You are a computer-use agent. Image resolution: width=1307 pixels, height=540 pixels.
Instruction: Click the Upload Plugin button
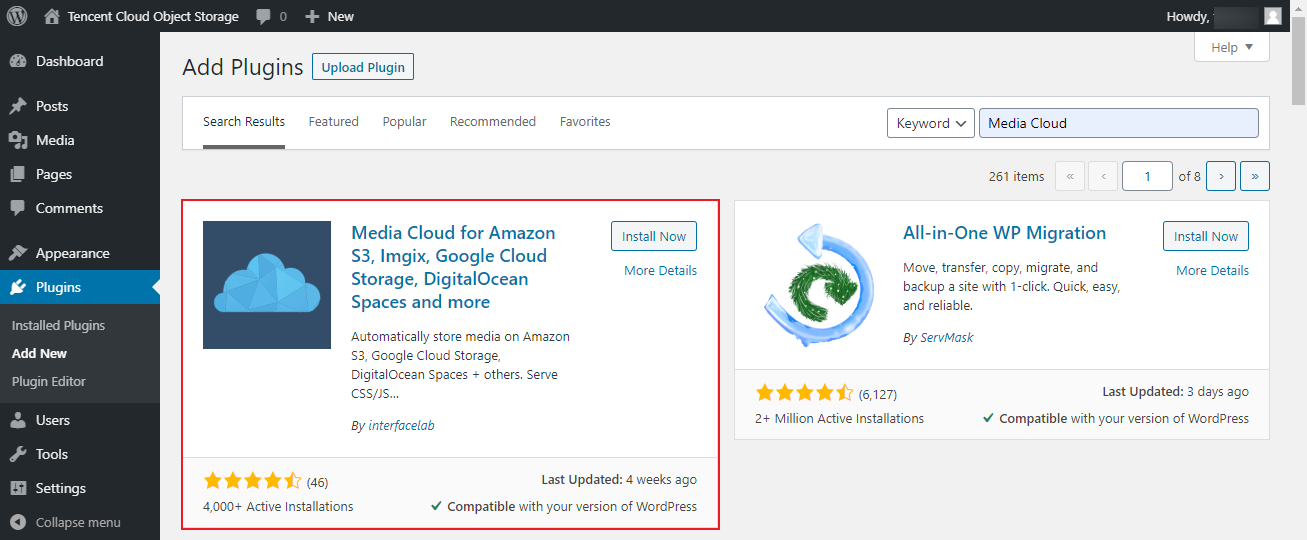click(363, 67)
